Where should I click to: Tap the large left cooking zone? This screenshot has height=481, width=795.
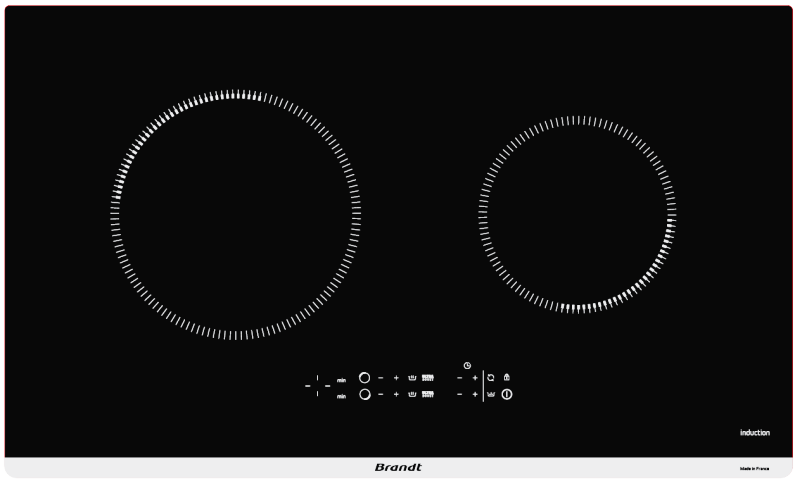[x=236, y=213]
